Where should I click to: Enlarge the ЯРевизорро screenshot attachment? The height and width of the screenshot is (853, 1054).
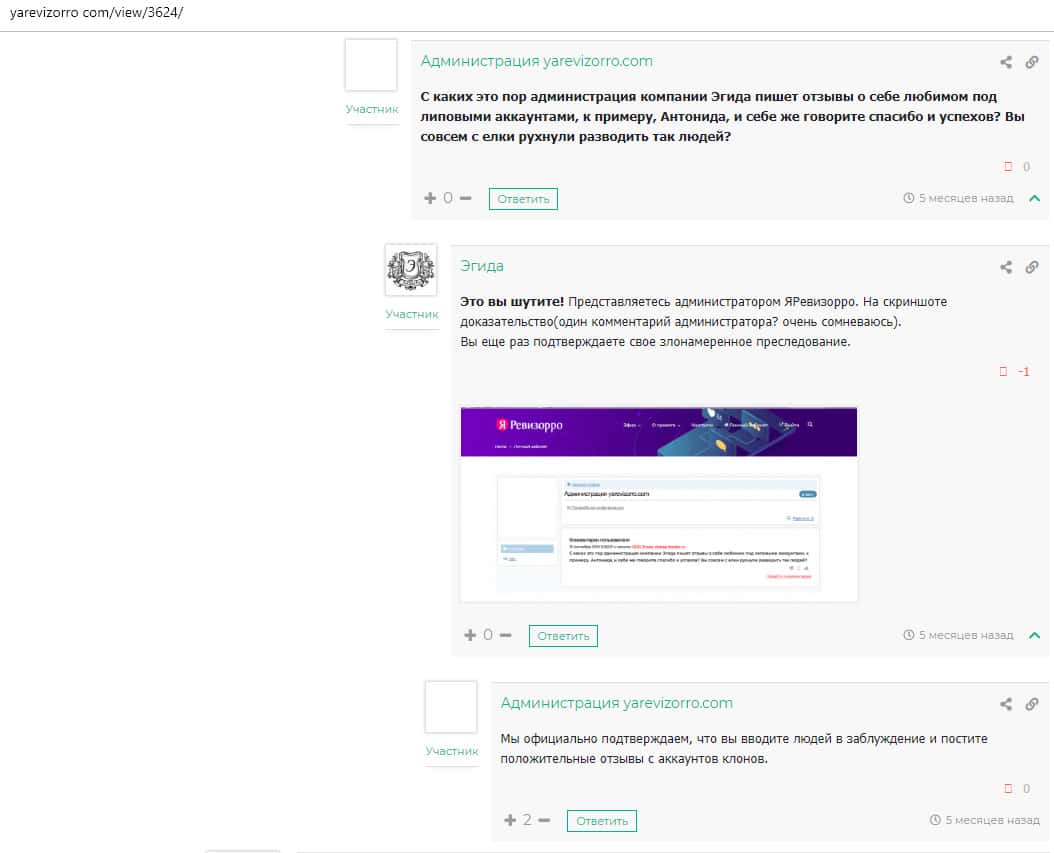pyautogui.click(x=659, y=504)
